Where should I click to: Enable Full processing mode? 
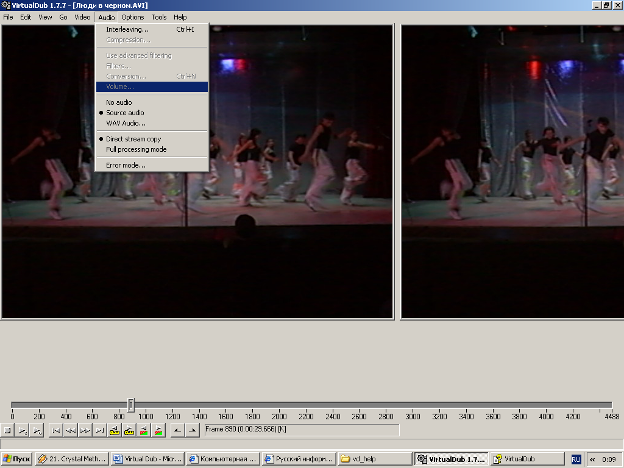point(136,149)
